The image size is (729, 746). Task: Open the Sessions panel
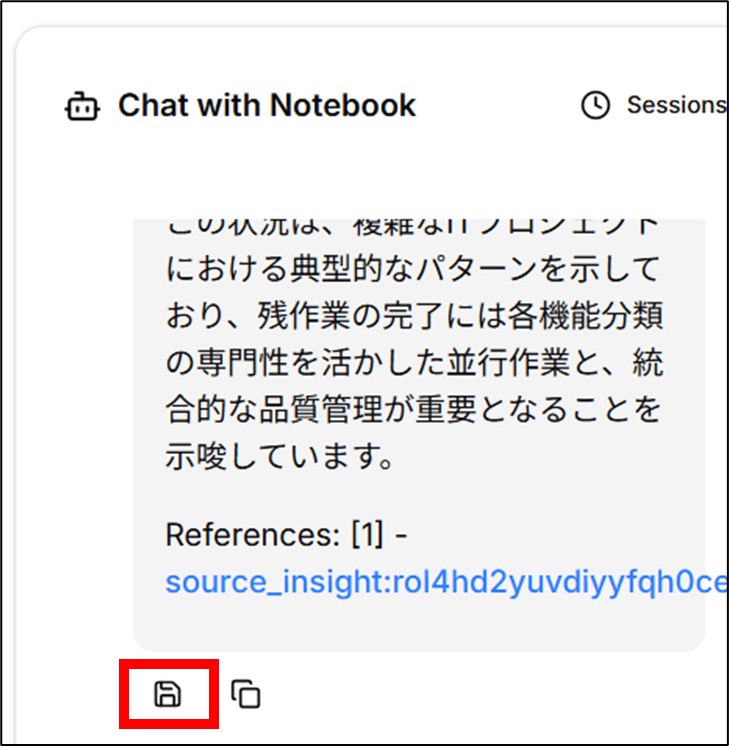click(654, 105)
